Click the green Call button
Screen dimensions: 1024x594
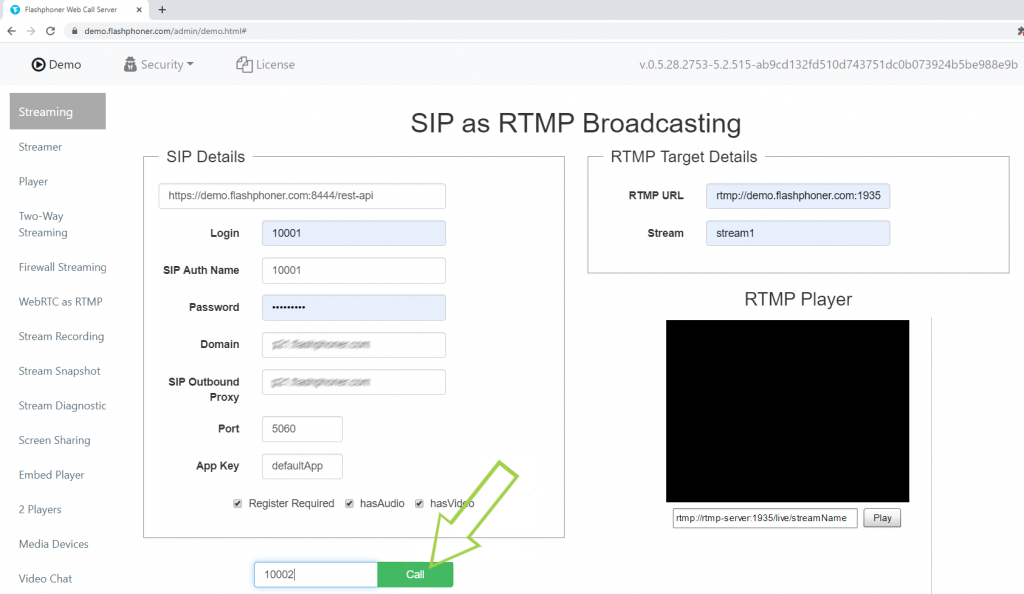coord(415,574)
